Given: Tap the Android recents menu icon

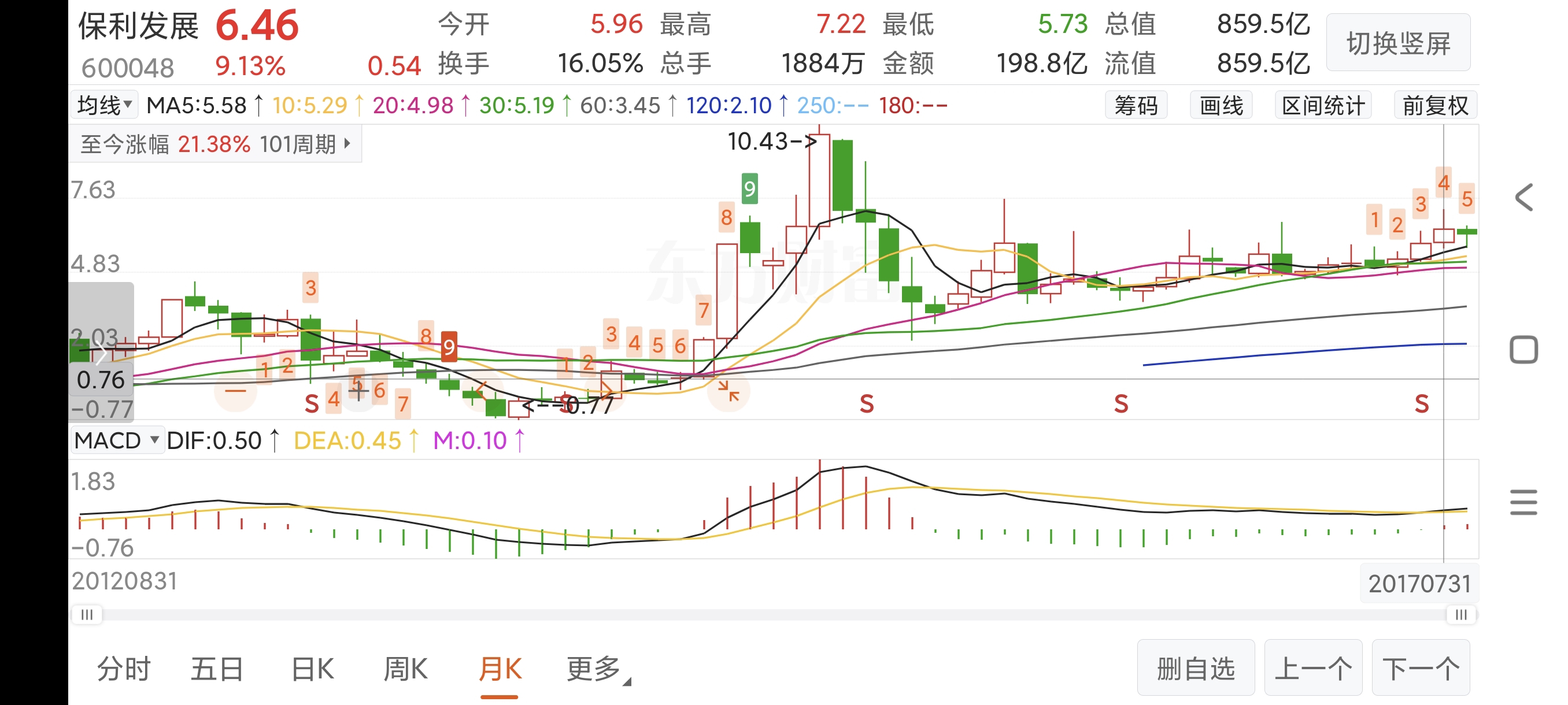Looking at the screenshot, I should pyautogui.click(x=1524, y=502).
